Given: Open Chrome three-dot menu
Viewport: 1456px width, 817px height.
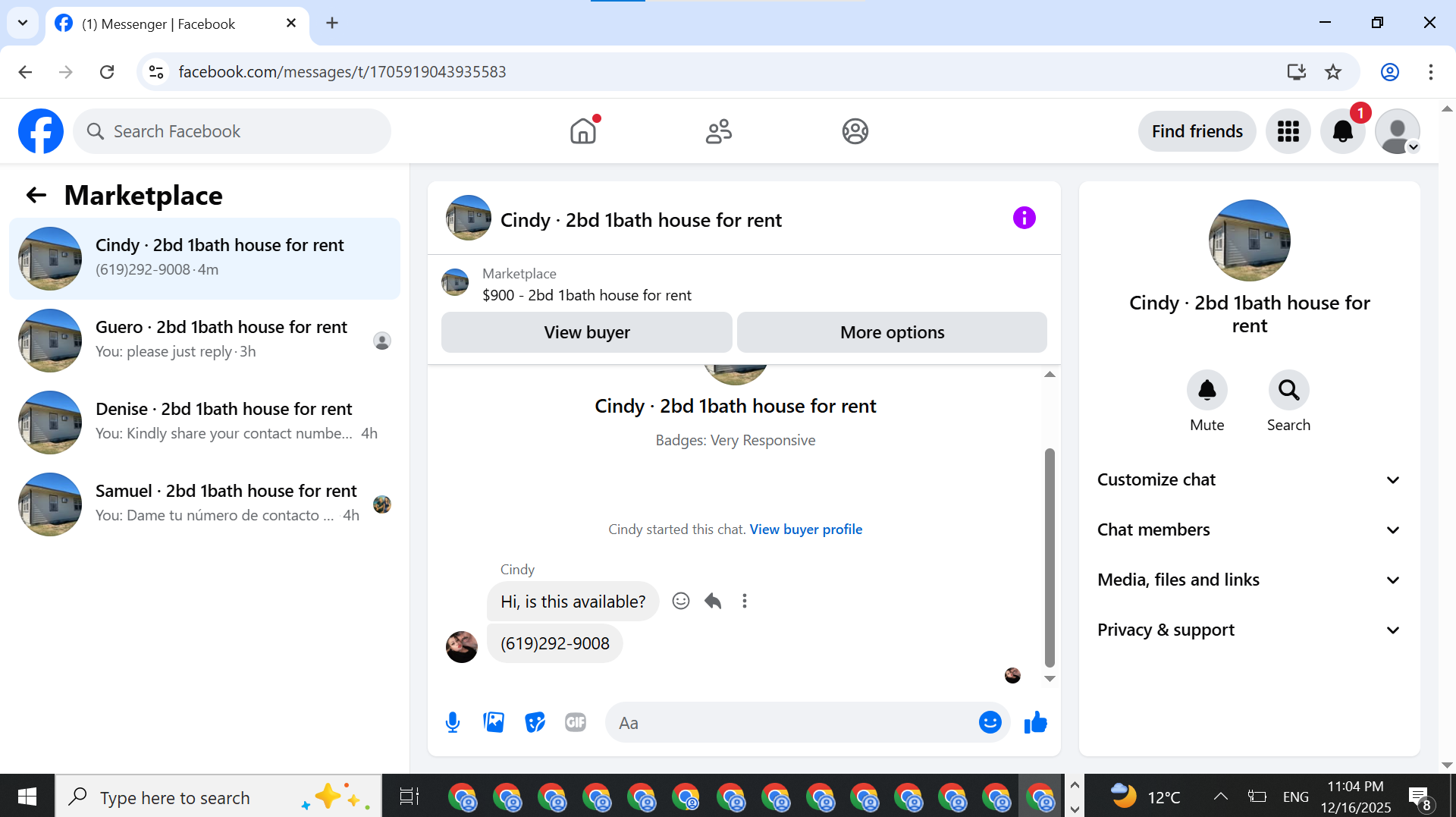Looking at the screenshot, I should click(1431, 72).
